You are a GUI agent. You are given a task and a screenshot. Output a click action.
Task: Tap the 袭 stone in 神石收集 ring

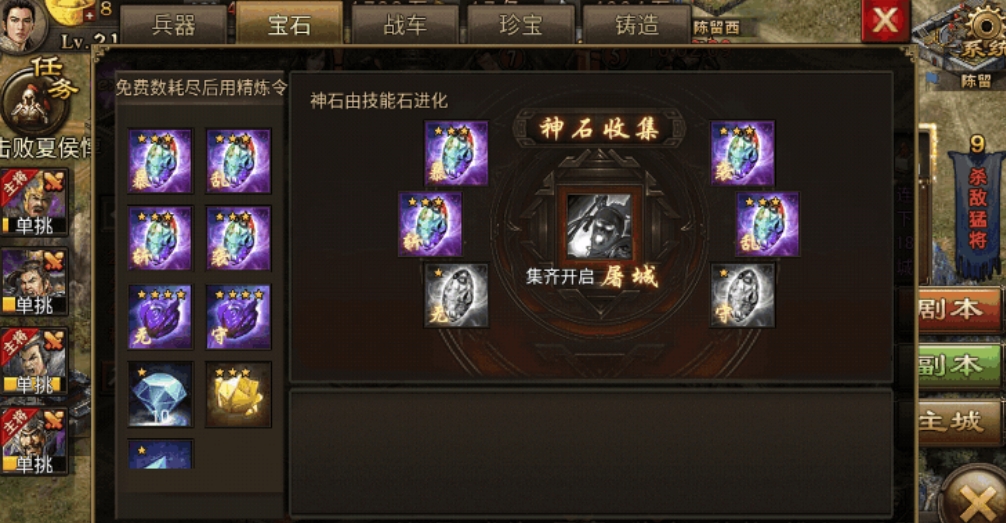(x=742, y=153)
